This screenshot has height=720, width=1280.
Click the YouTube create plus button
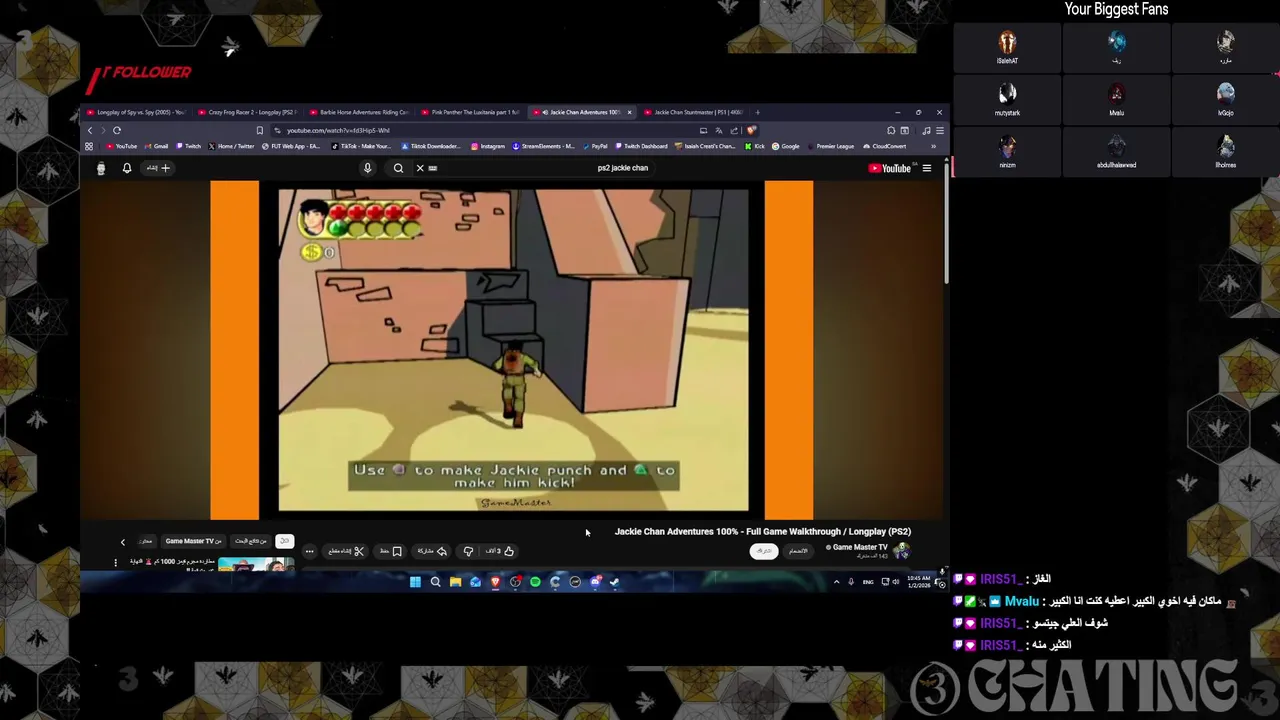coord(158,168)
